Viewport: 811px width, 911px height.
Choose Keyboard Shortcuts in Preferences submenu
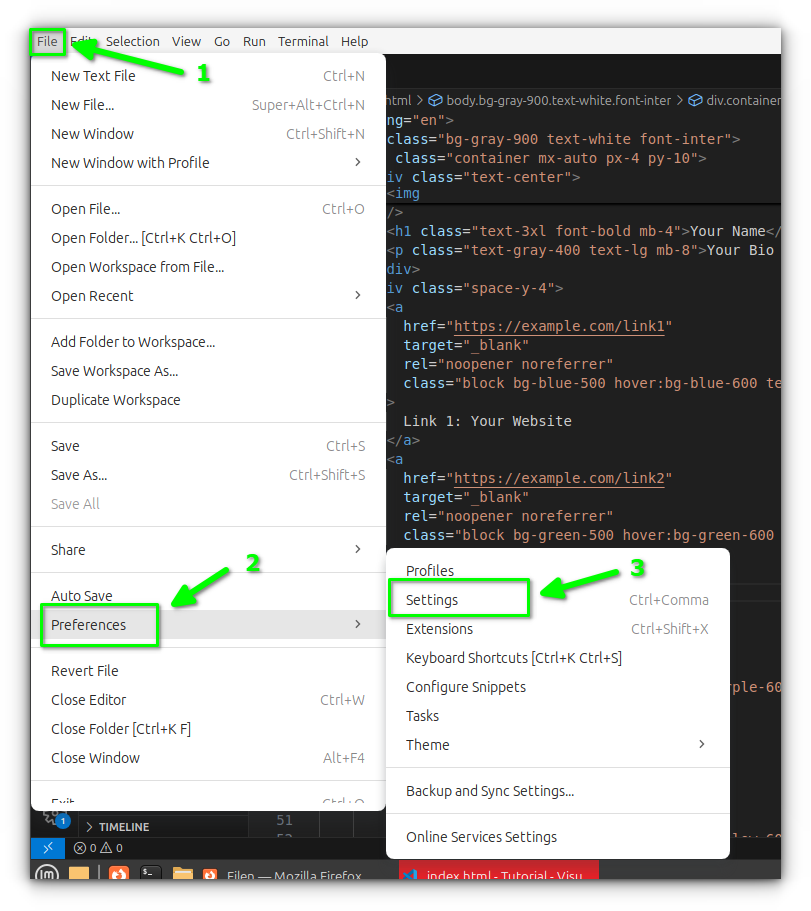(x=513, y=658)
